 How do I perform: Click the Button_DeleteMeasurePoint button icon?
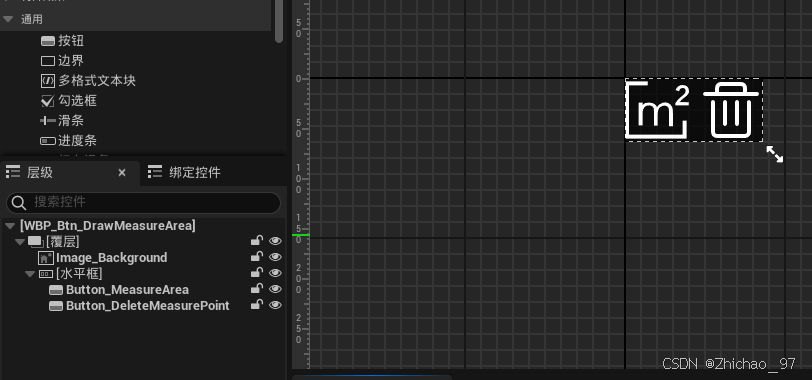(x=56, y=306)
